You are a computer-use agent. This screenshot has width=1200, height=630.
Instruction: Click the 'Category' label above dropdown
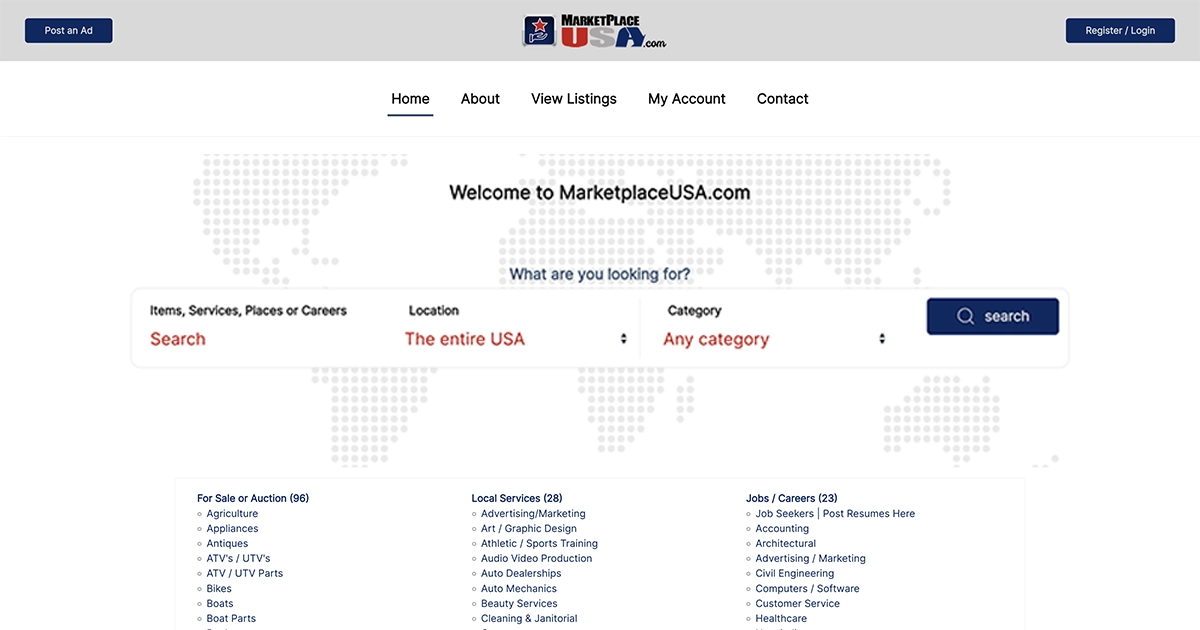click(x=694, y=311)
